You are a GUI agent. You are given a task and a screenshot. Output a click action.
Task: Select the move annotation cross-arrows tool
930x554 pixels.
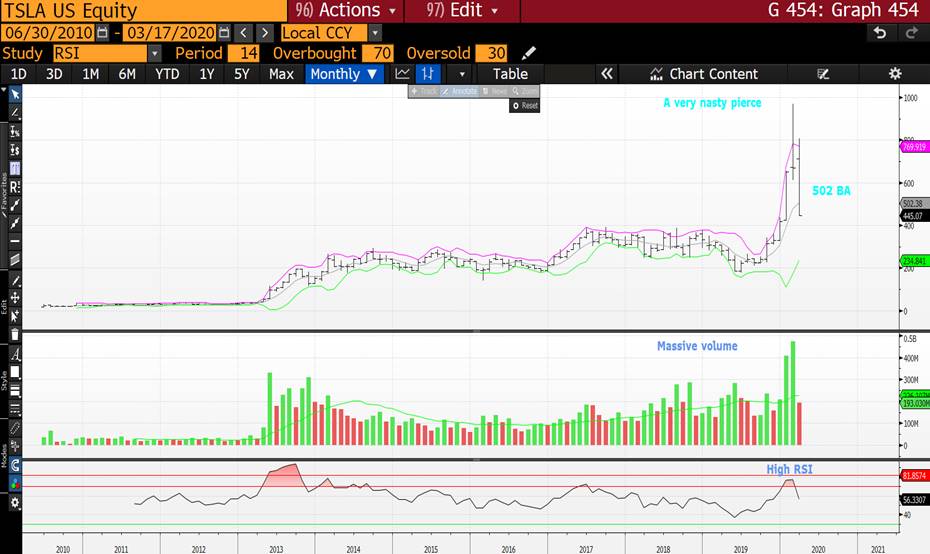15,297
